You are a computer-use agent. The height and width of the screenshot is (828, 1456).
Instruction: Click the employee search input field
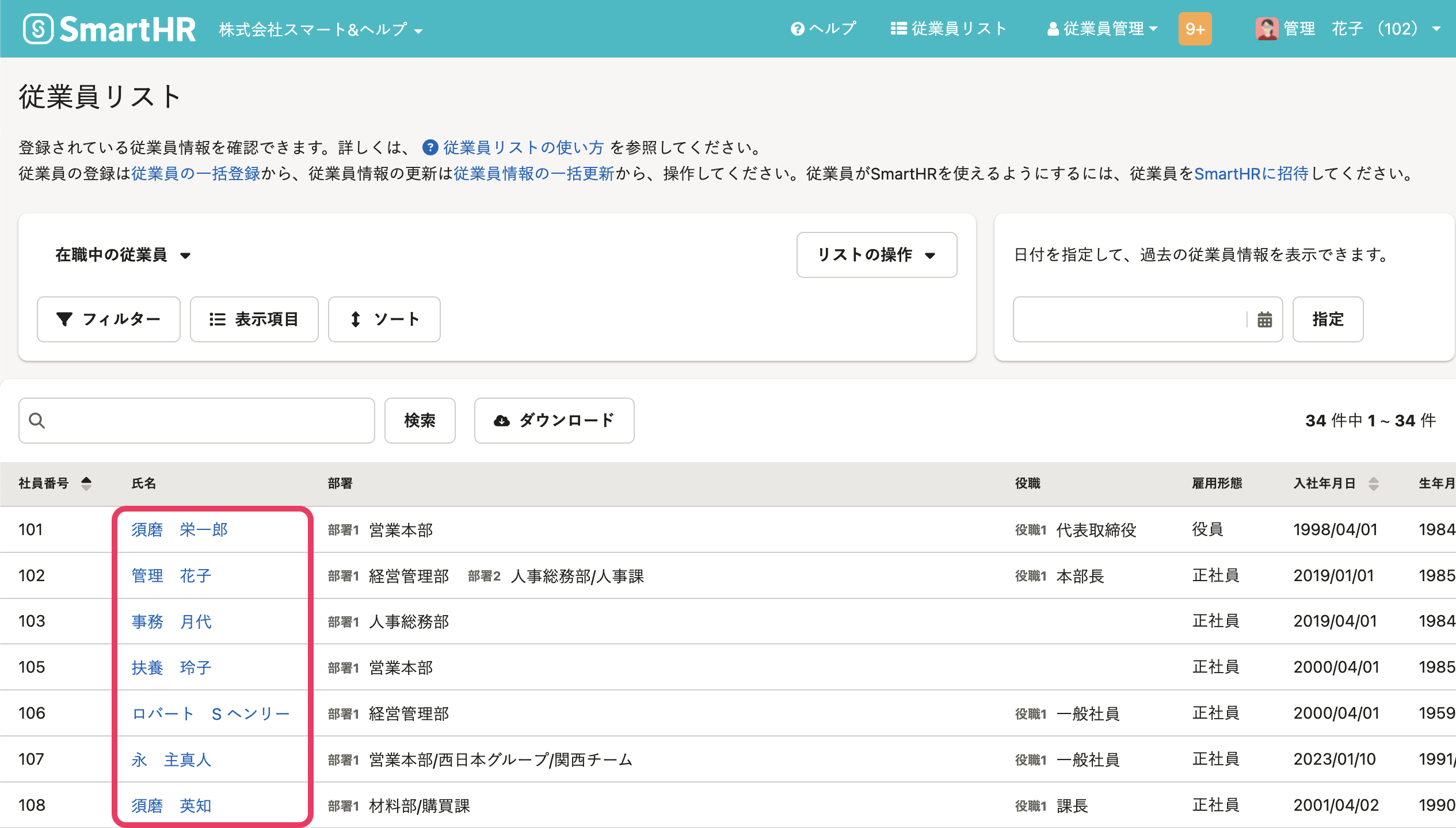tap(197, 421)
